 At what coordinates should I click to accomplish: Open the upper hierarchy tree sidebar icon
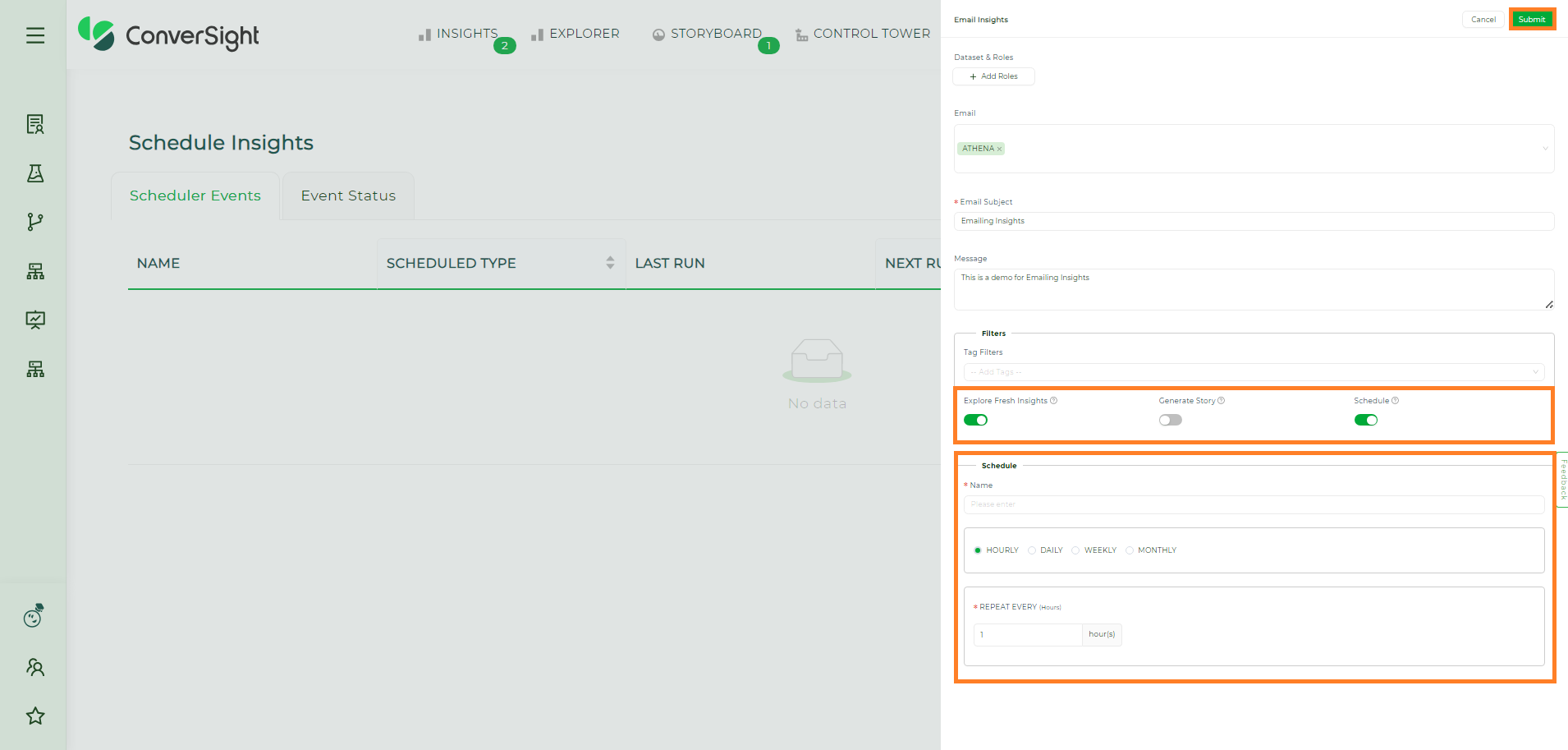click(x=35, y=271)
